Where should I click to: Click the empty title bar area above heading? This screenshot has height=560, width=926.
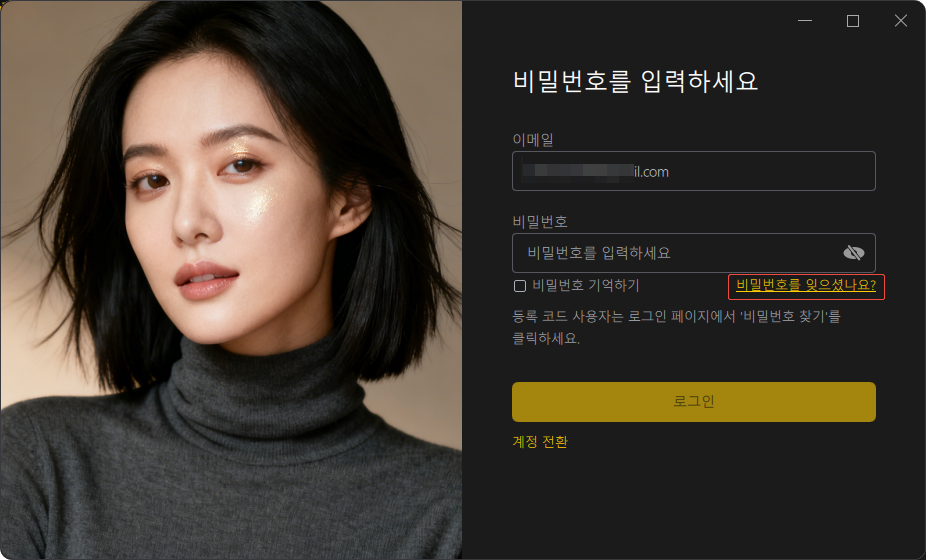click(626, 24)
